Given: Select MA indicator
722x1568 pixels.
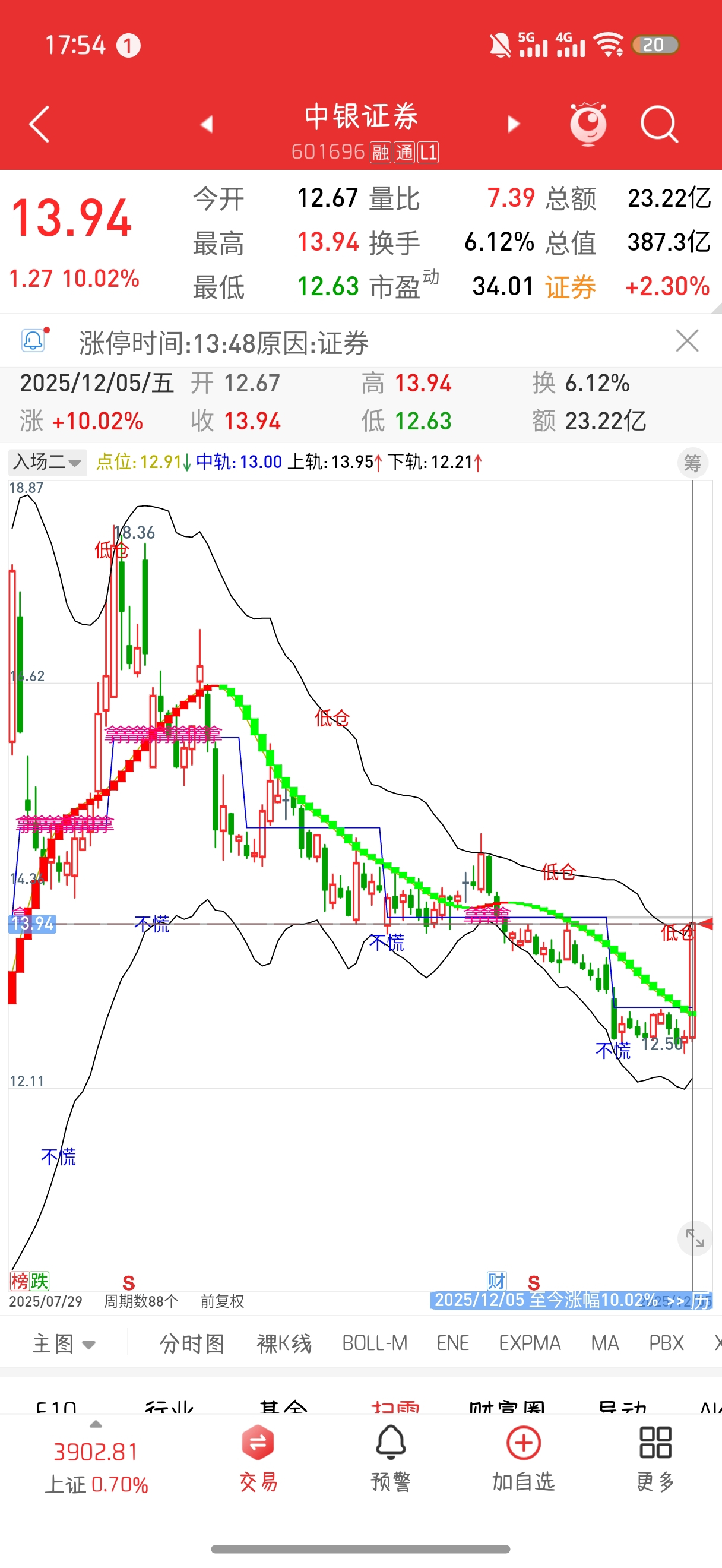Looking at the screenshot, I should tap(604, 1343).
